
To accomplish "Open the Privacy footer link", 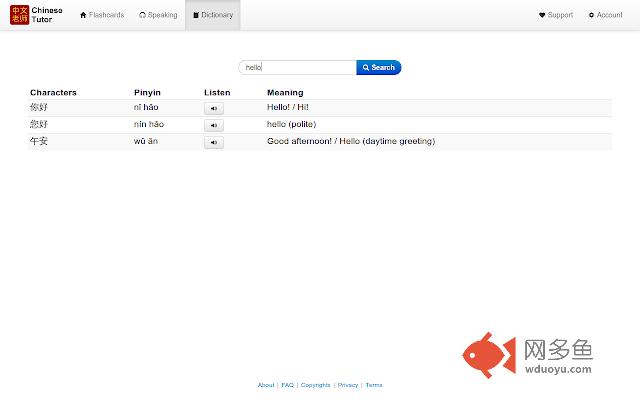I will click(347, 385).
